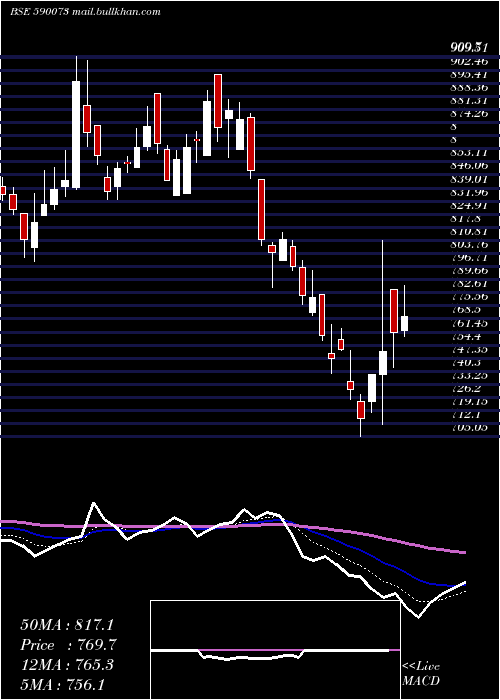This screenshot has width=500, height=700.
Task: Click the 874.26 price axis label
Action: click(469, 113)
